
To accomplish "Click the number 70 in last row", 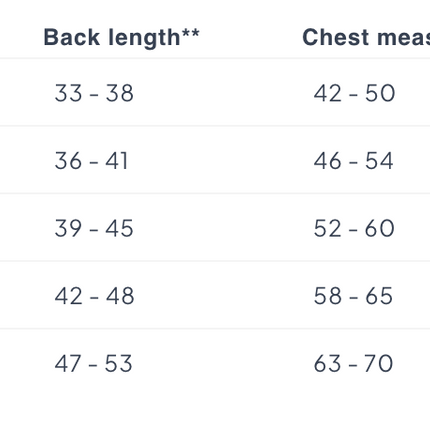I will (x=379, y=363).
